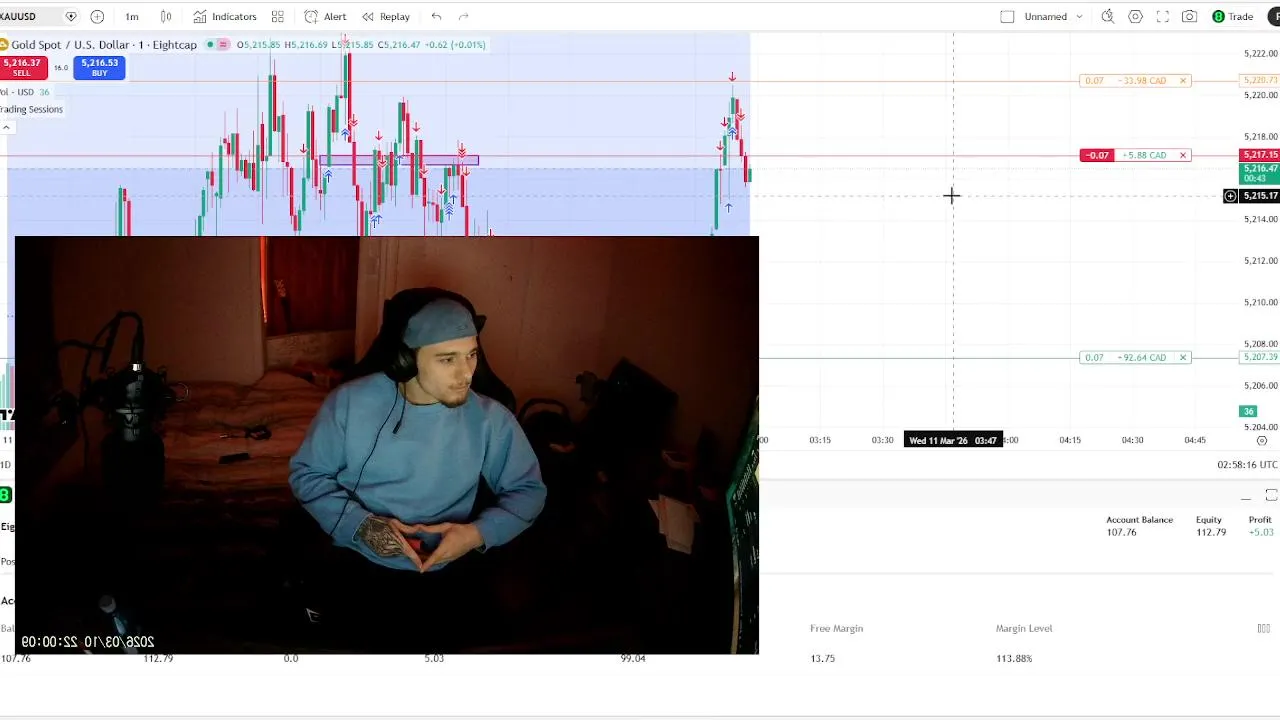Minimize the account manager panel
The image size is (1280, 720).
[1246, 497]
